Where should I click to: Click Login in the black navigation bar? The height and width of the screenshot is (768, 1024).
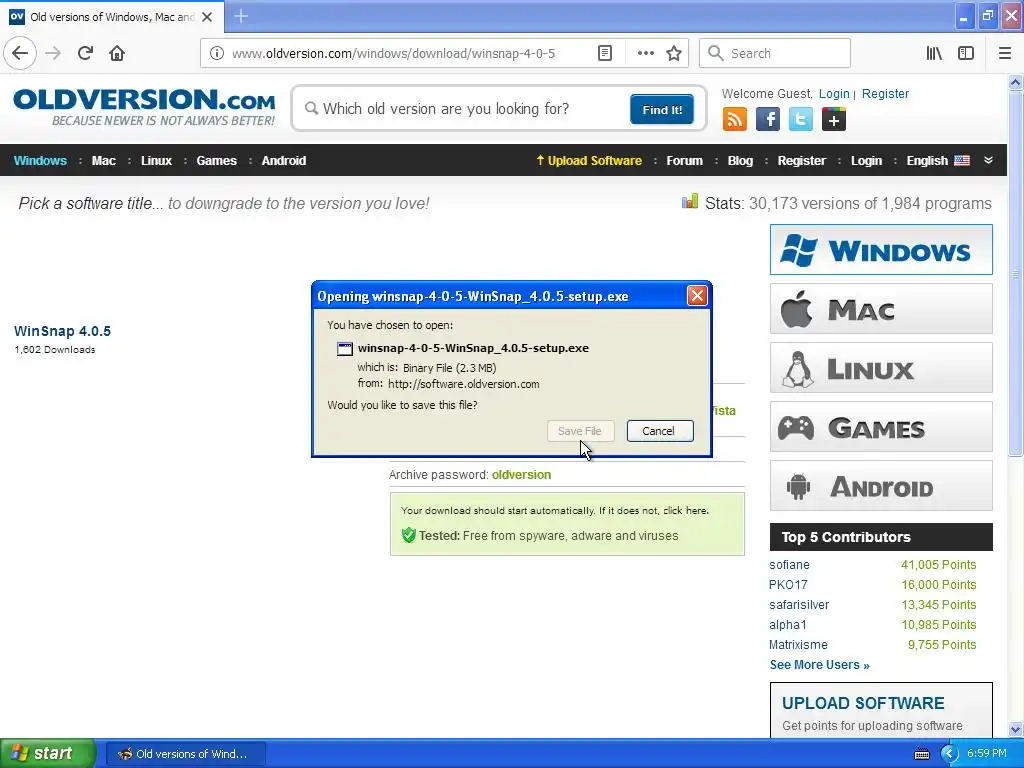(866, 161)
